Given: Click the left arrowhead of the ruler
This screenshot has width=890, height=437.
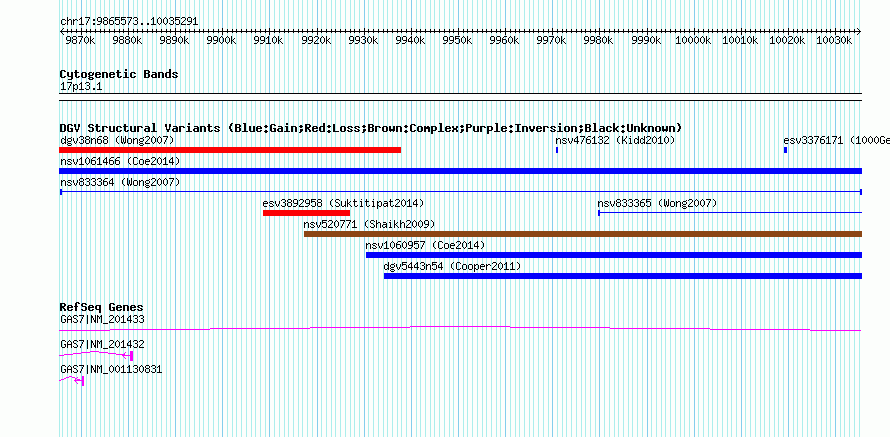Looking at the screenshot, I should 61,31.
